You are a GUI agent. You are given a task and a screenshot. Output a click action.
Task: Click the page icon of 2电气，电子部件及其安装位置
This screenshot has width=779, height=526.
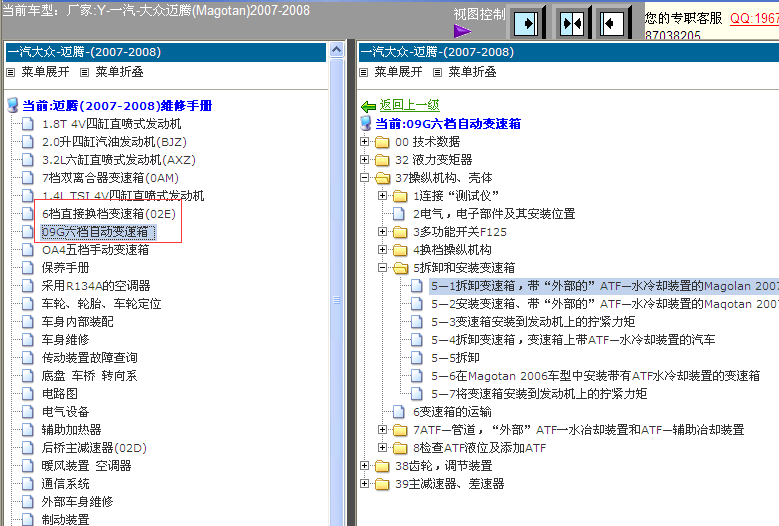[x=399, y=214]
